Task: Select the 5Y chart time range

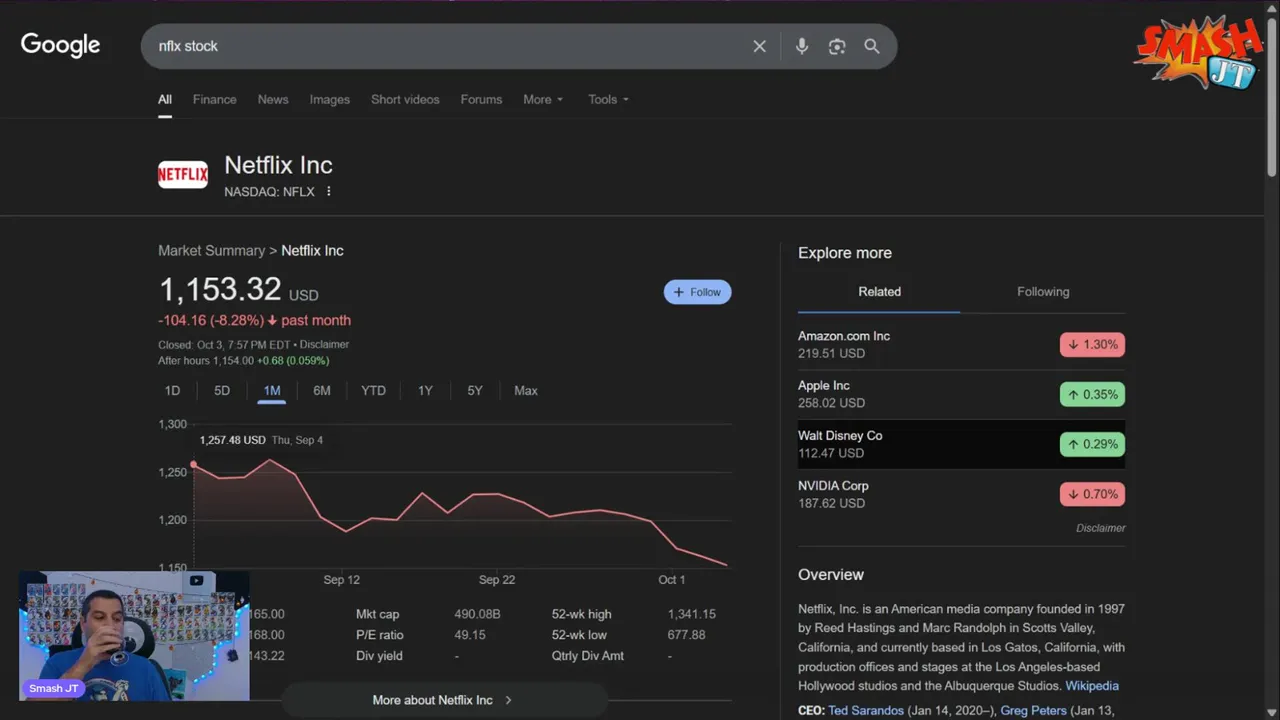Action: click(x=475, y=391)
